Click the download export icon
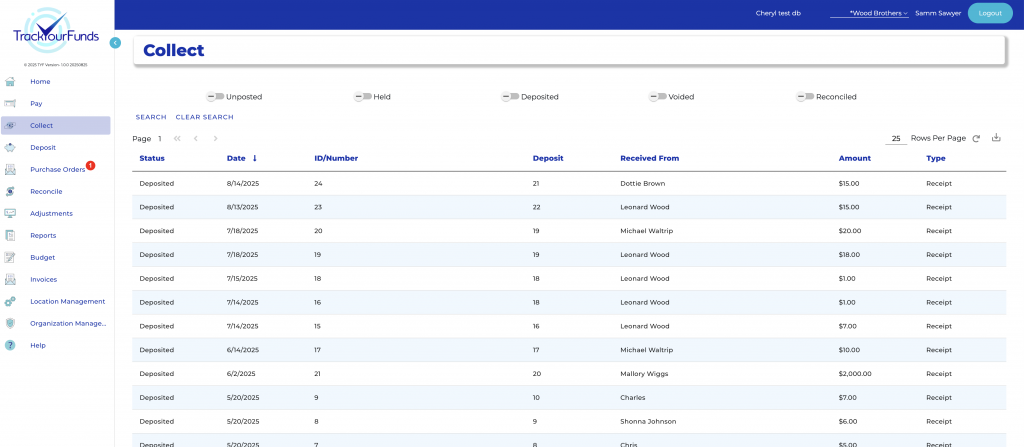Image resolution: width=1024 pixels, height=447 pixels. pyautogui.click(x=996, y=138)
